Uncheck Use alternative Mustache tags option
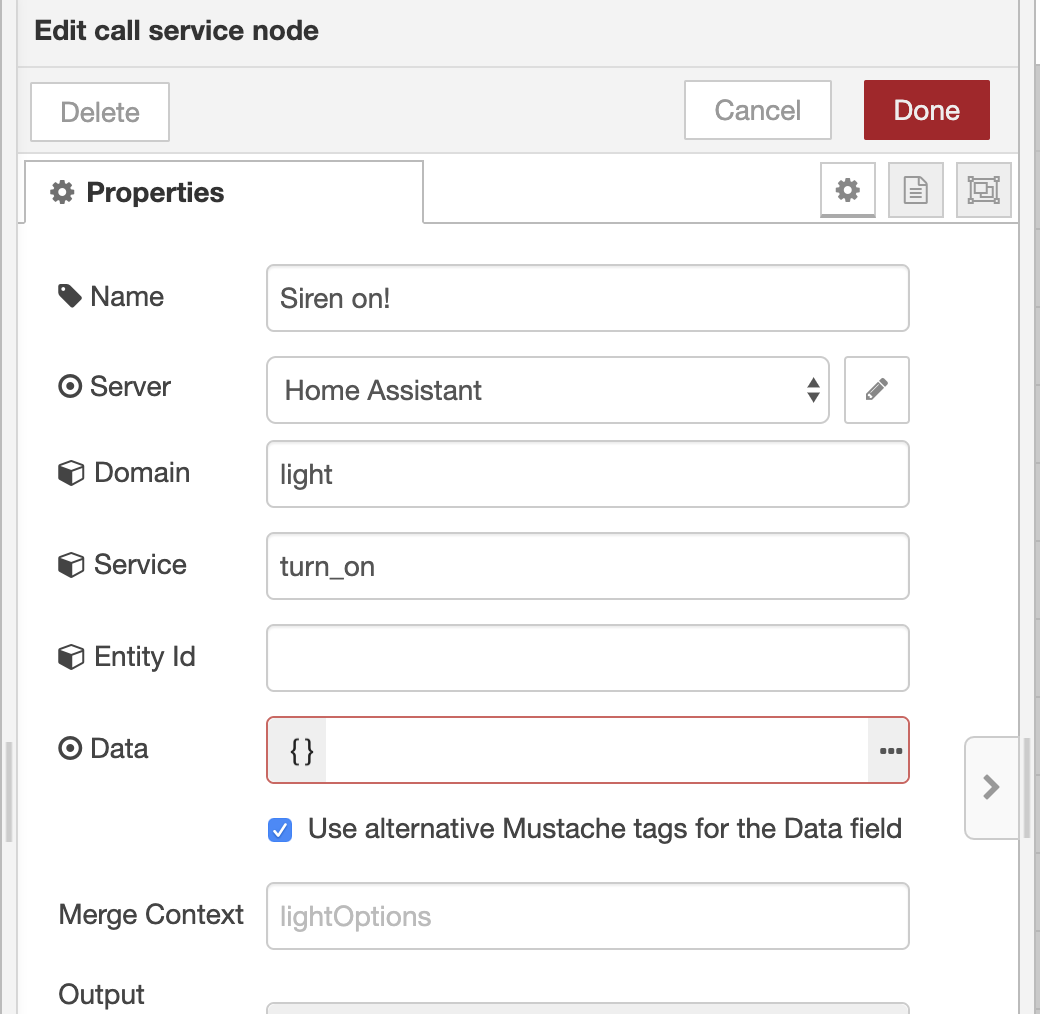This screenshot has width=1040, height=1014. [279, 830]
